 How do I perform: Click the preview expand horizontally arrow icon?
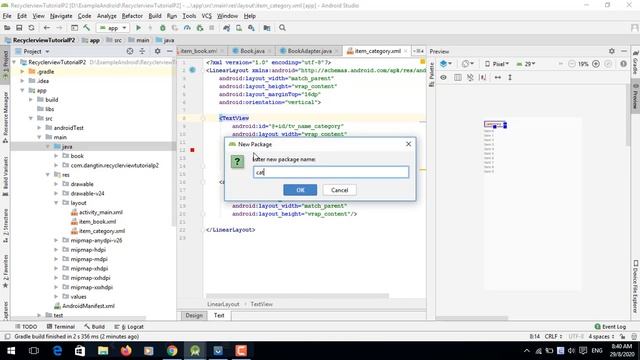(x=498, y=77)
